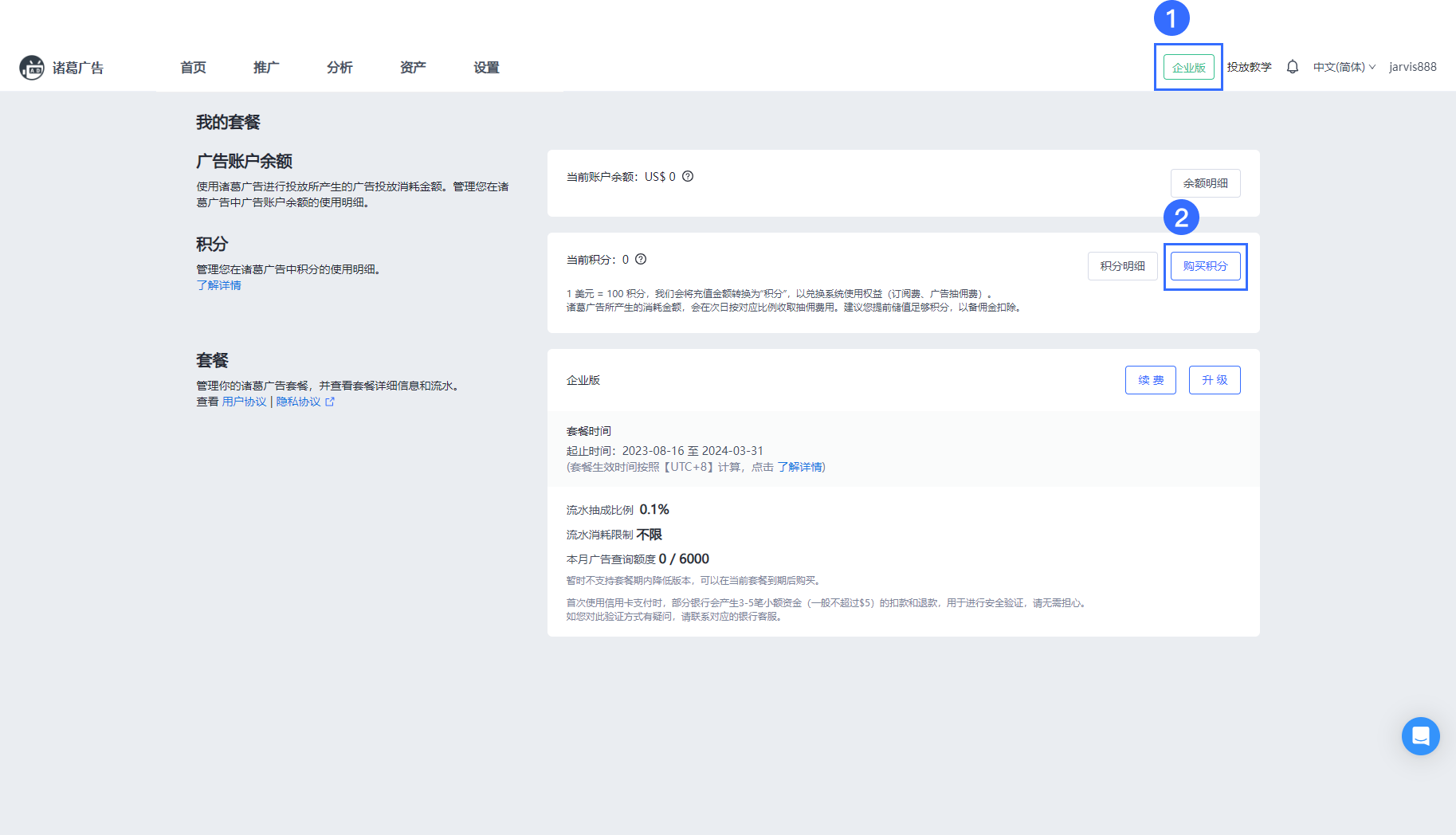Viewport: 1456px width, 835px height.
Task: Click 续费 to renew the plan
Action: point(1150,380)
